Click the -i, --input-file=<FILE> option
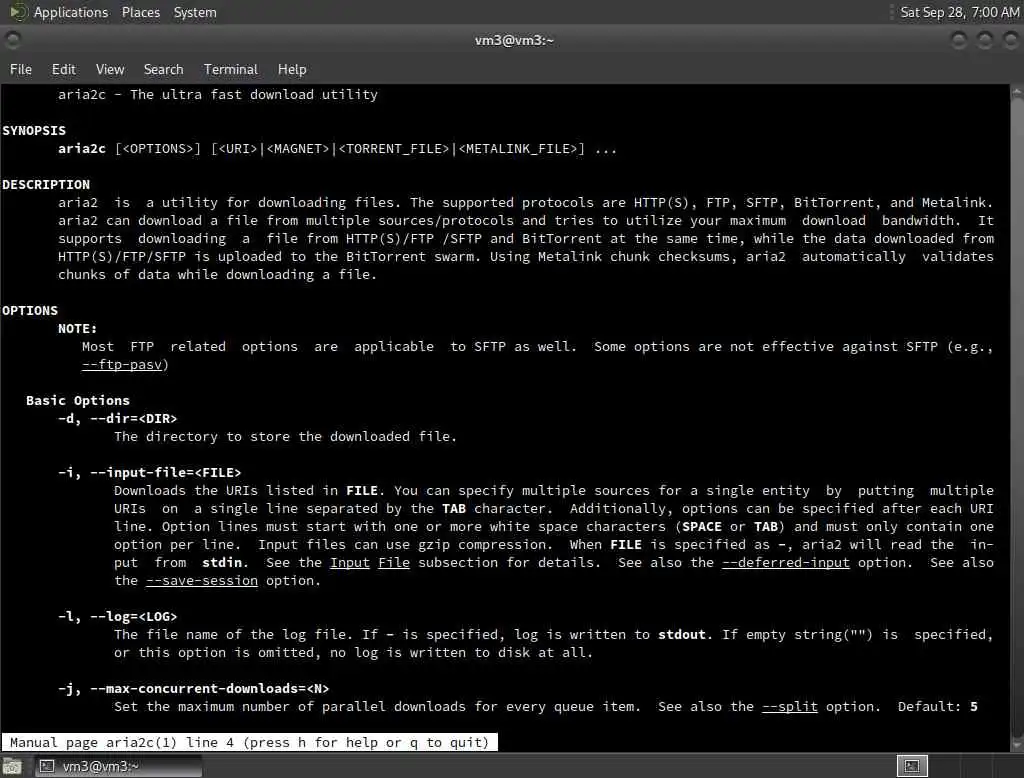The image size is (1024, 778). click(150, 473)
